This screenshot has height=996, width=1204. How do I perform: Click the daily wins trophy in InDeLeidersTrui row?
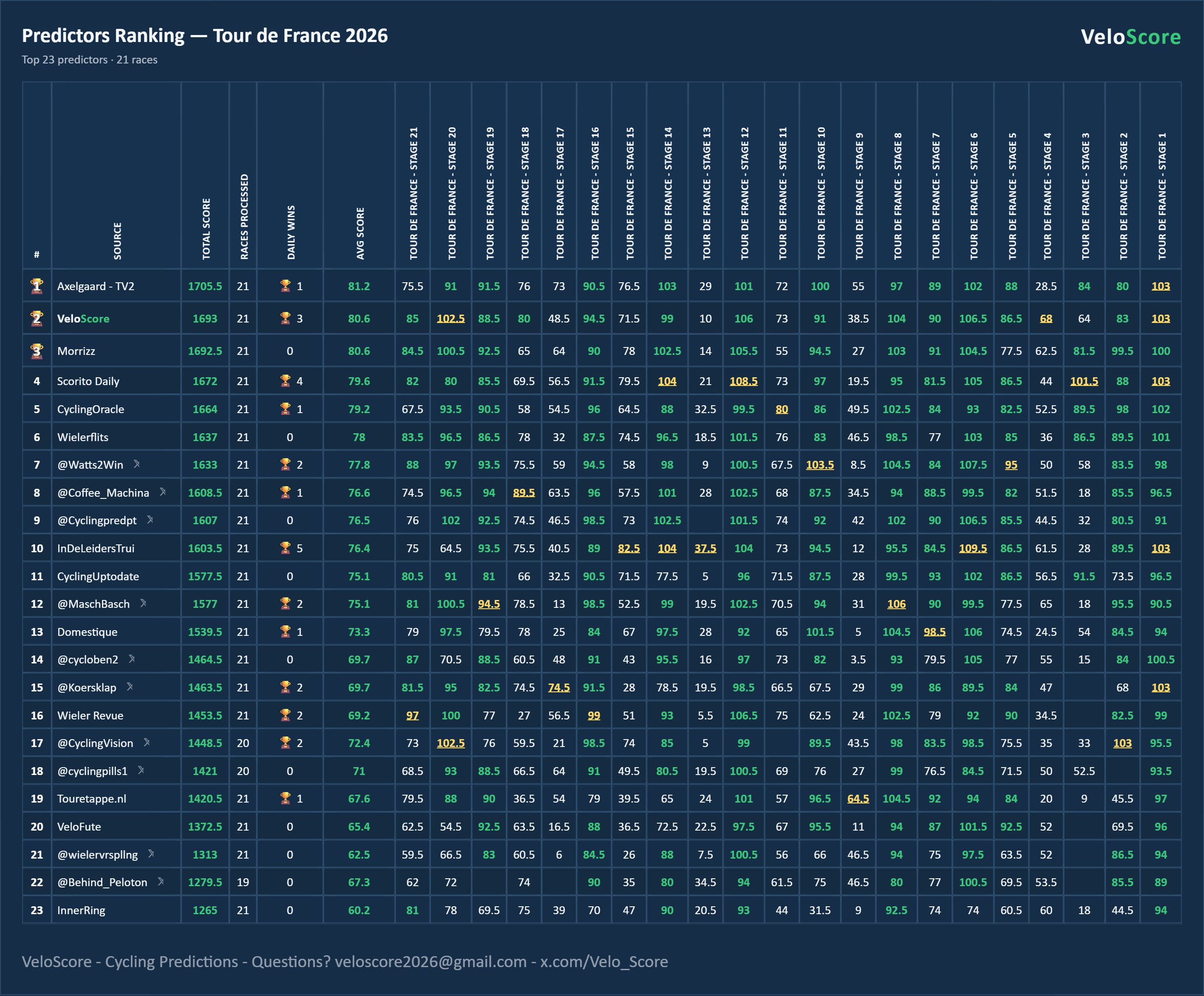(285, 547)
